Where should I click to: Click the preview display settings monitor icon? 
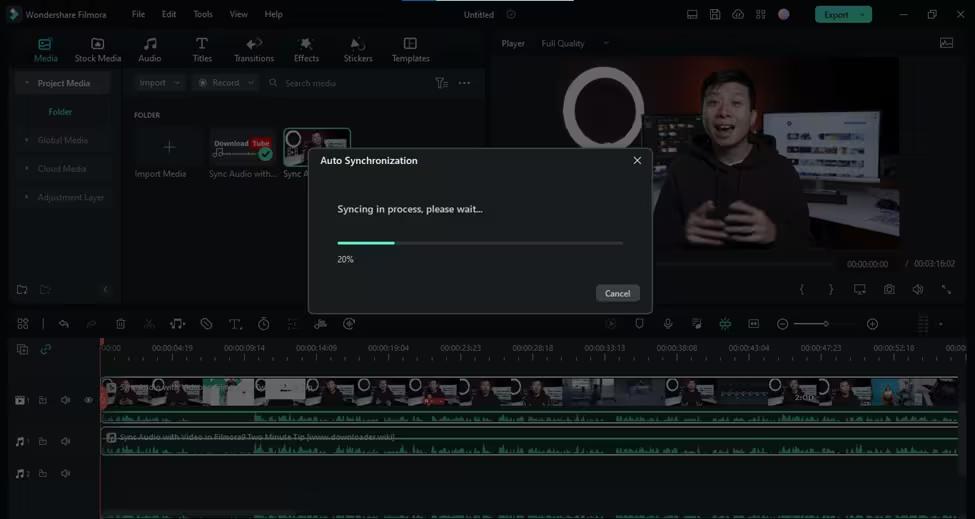point(860,290)
